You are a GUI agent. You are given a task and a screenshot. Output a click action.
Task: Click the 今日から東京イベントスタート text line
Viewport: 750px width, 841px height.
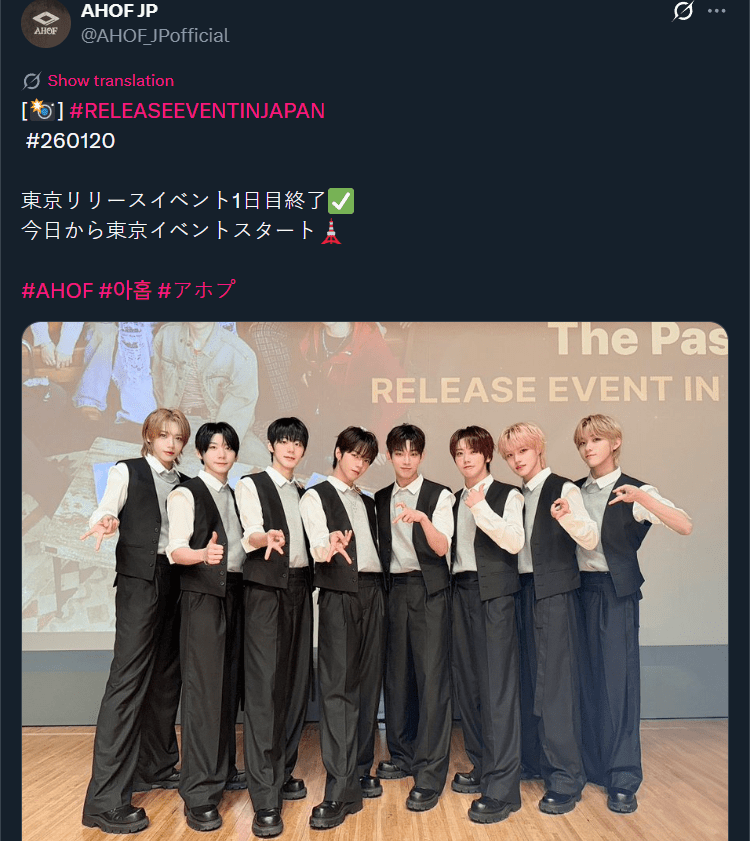(x=167, y=231)
